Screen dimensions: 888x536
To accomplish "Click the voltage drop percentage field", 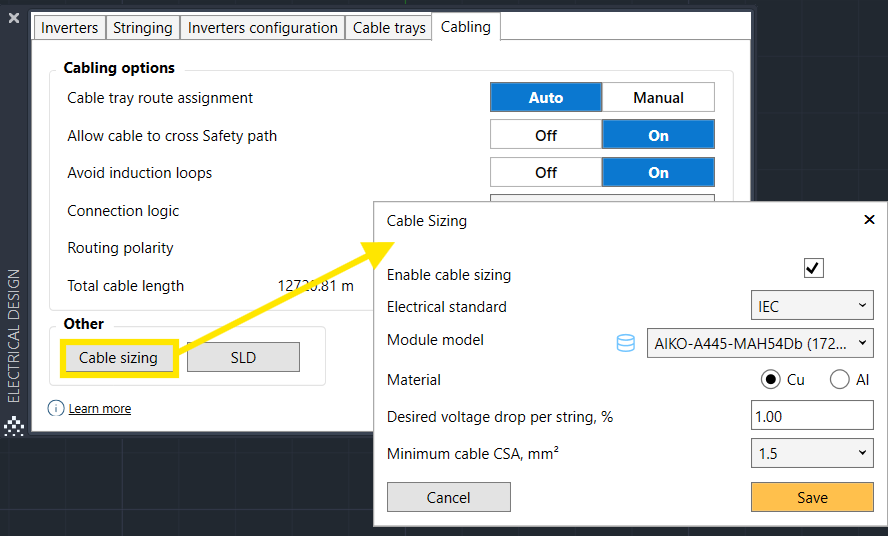I will (x=812, y=416).
